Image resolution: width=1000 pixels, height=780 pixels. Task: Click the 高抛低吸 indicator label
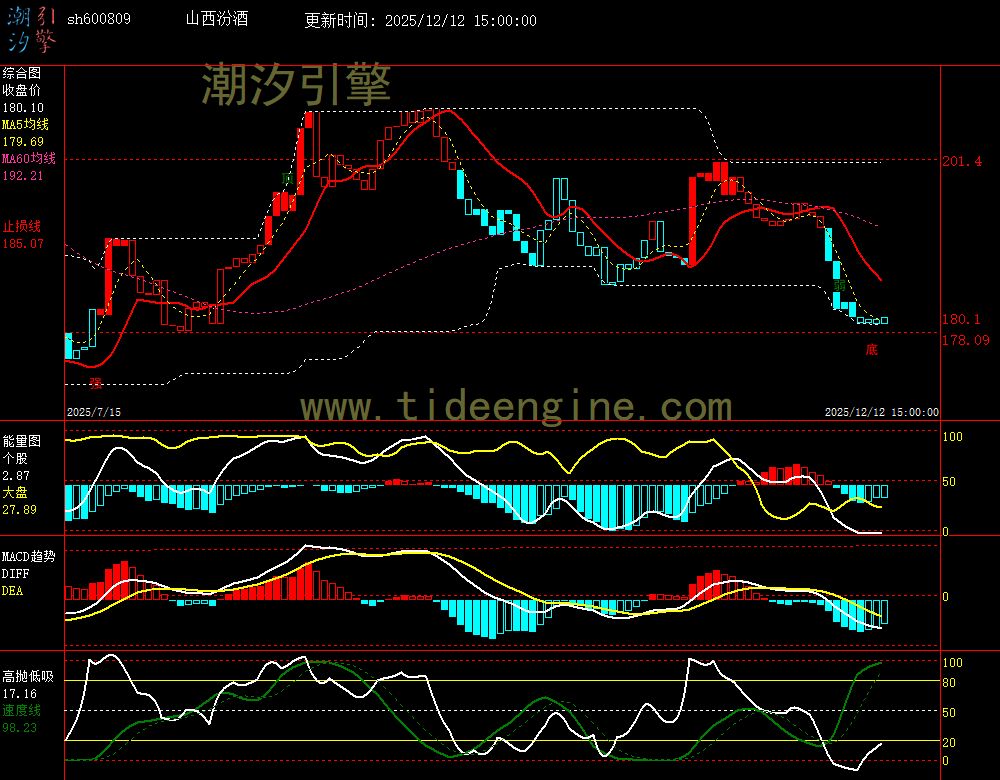coord(27,677)
